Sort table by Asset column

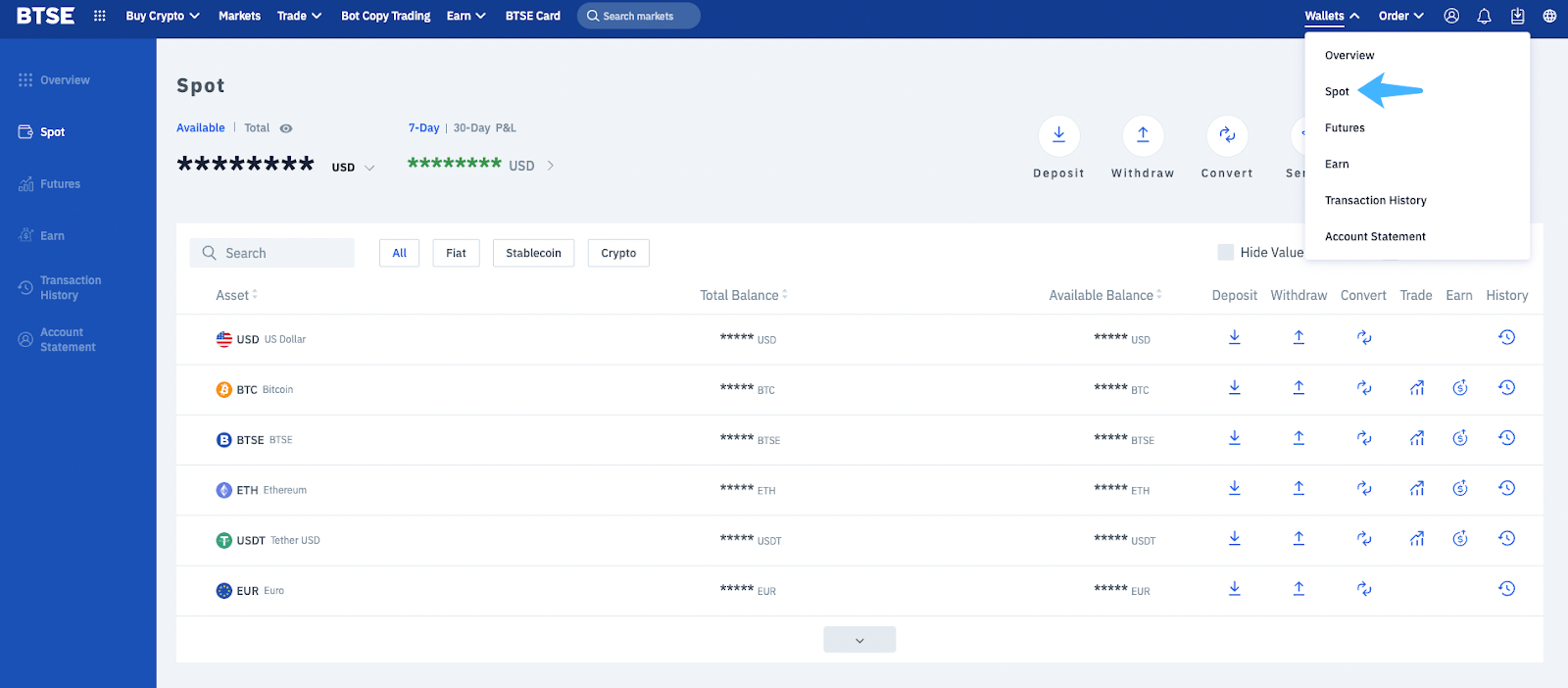(236, 295)
